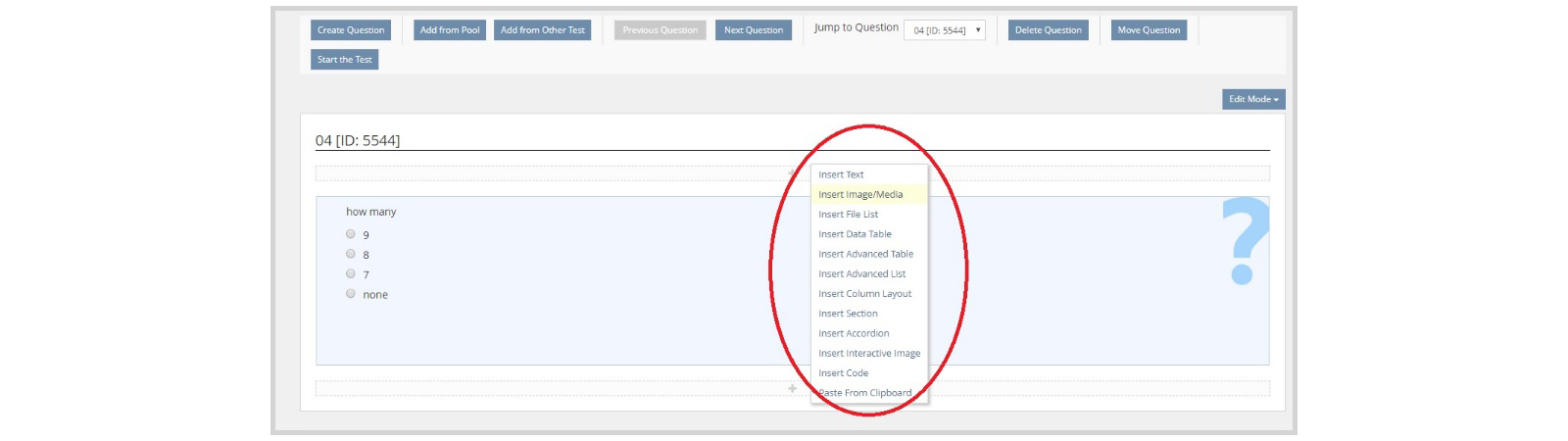Click Add from Pool button
Image resolution: width=1568 pixels, height=441 pixels.
pyautogui.click(x=450, y=30)
